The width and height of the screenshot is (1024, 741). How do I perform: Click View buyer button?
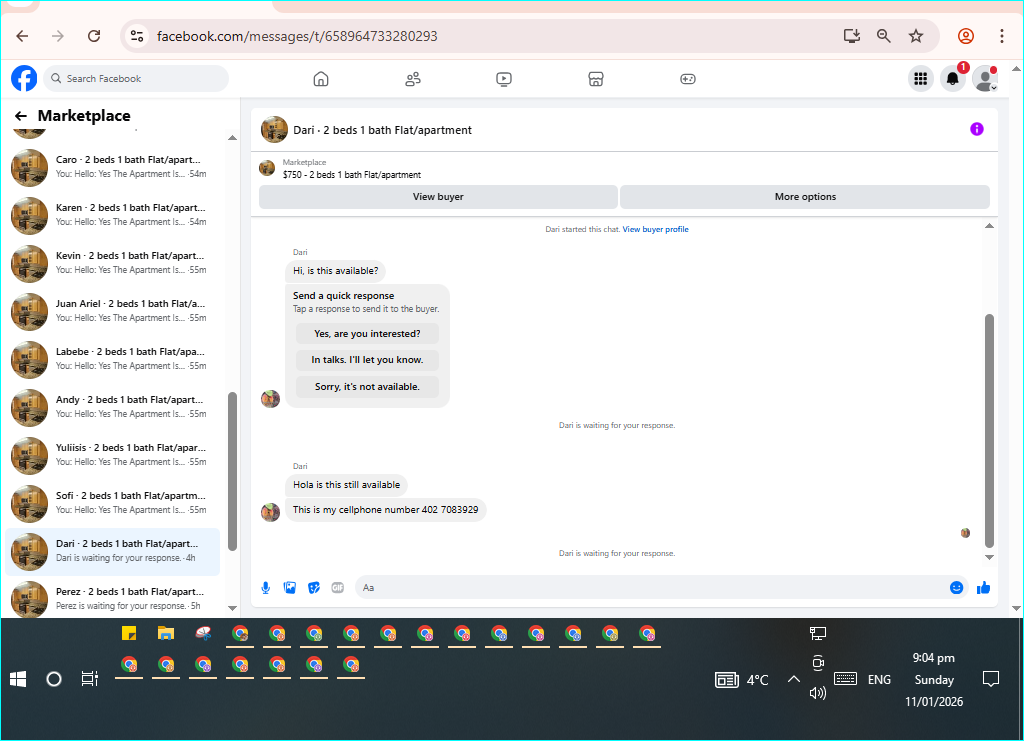438,197
